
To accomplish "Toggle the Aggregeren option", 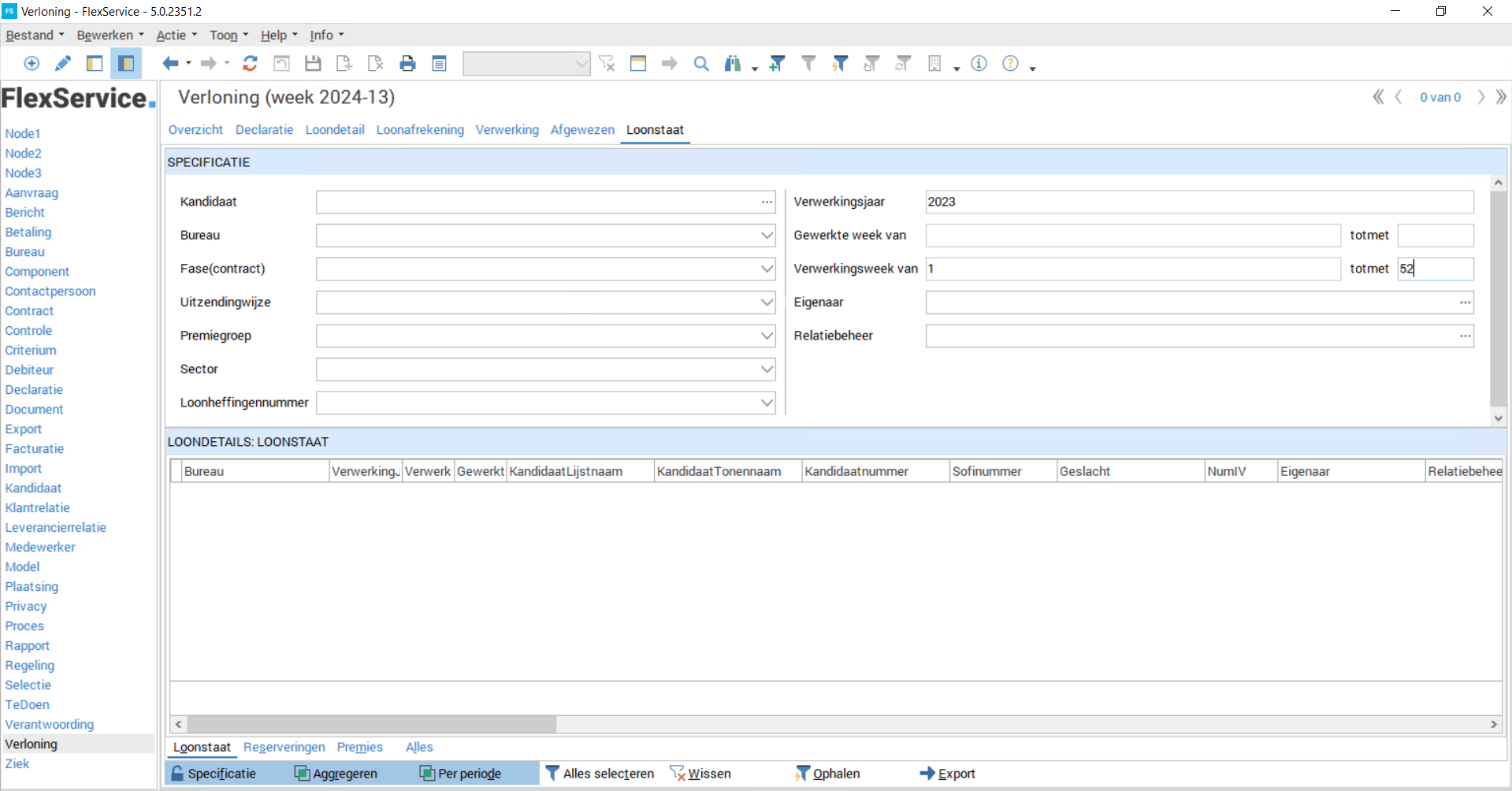I will 336,774.
